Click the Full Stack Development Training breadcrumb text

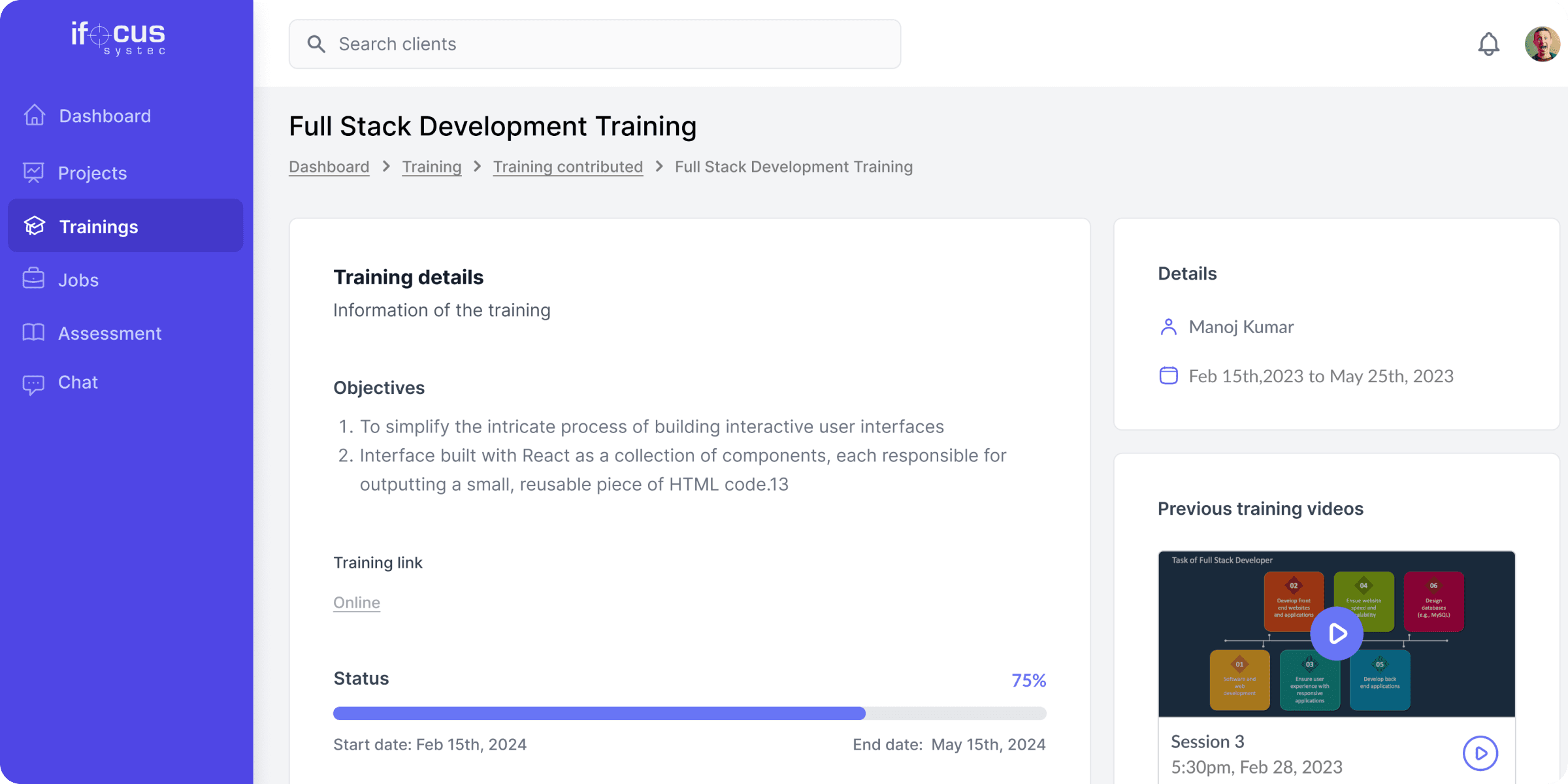[x=794, y=167]
